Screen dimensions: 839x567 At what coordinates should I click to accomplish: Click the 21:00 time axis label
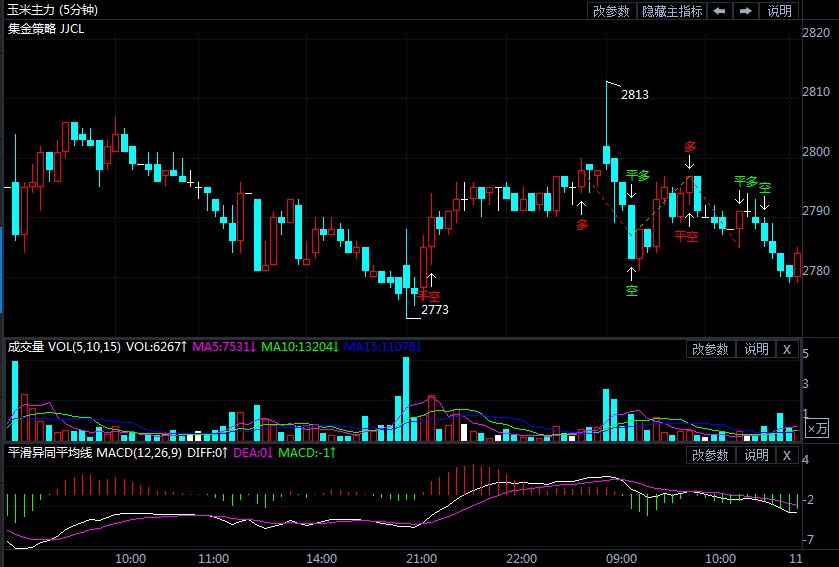(422, 558)
